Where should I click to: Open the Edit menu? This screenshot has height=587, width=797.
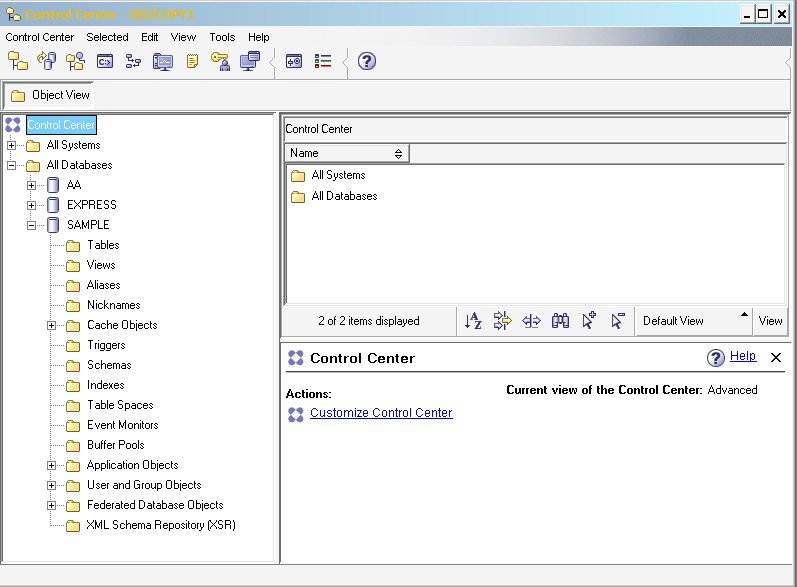pos(149,37)
